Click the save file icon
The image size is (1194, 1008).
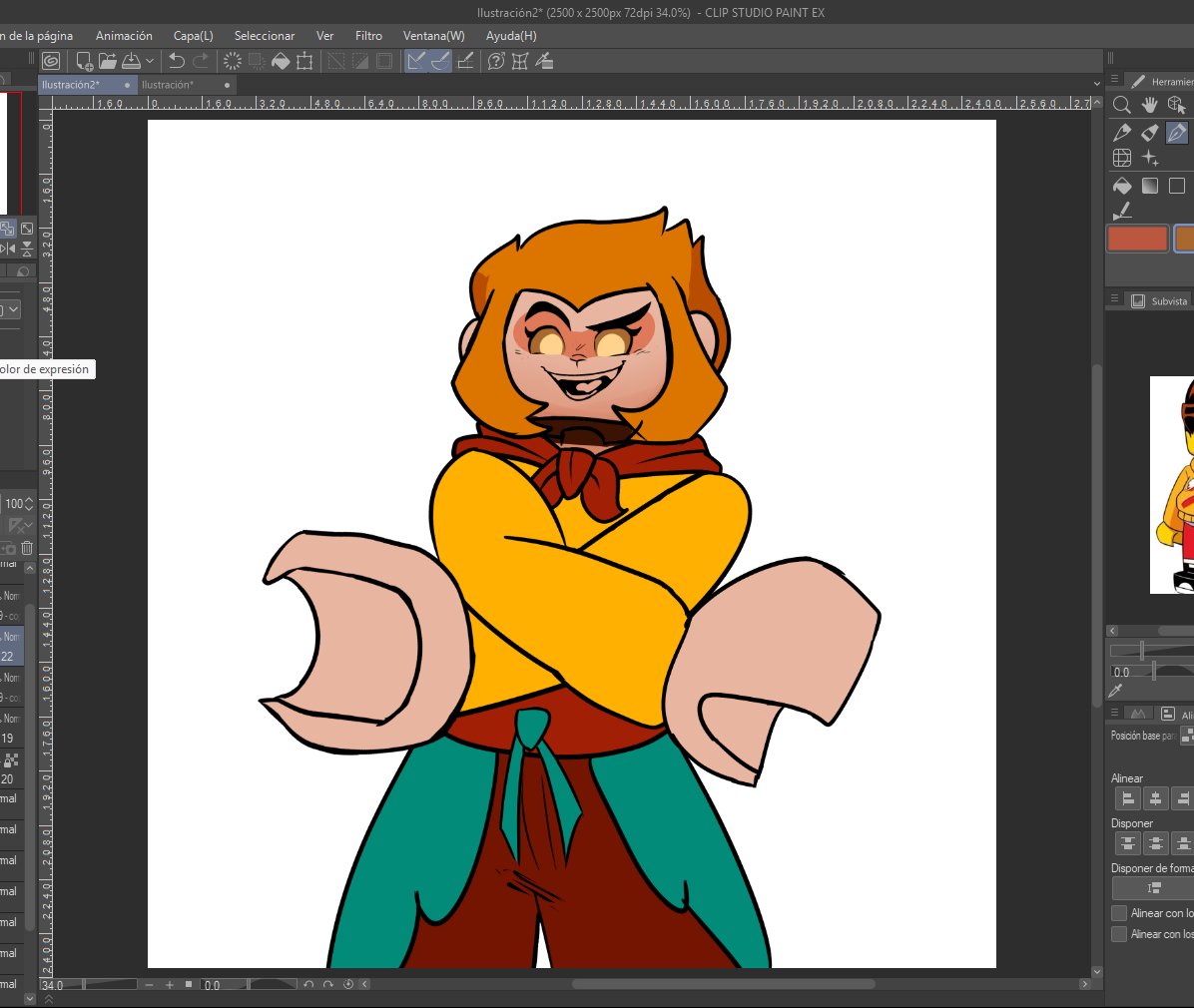click(131, 61)
